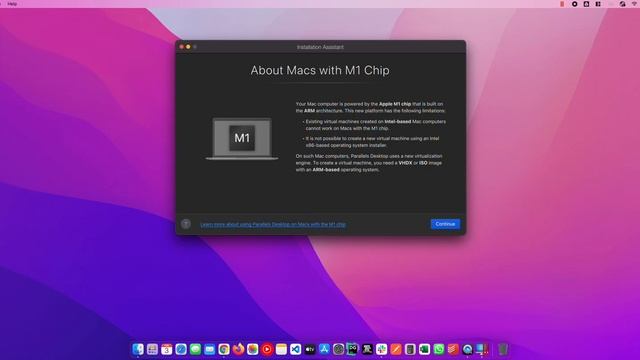
Task: Click the help question mark in Installation Assistant
Action: 186,224
